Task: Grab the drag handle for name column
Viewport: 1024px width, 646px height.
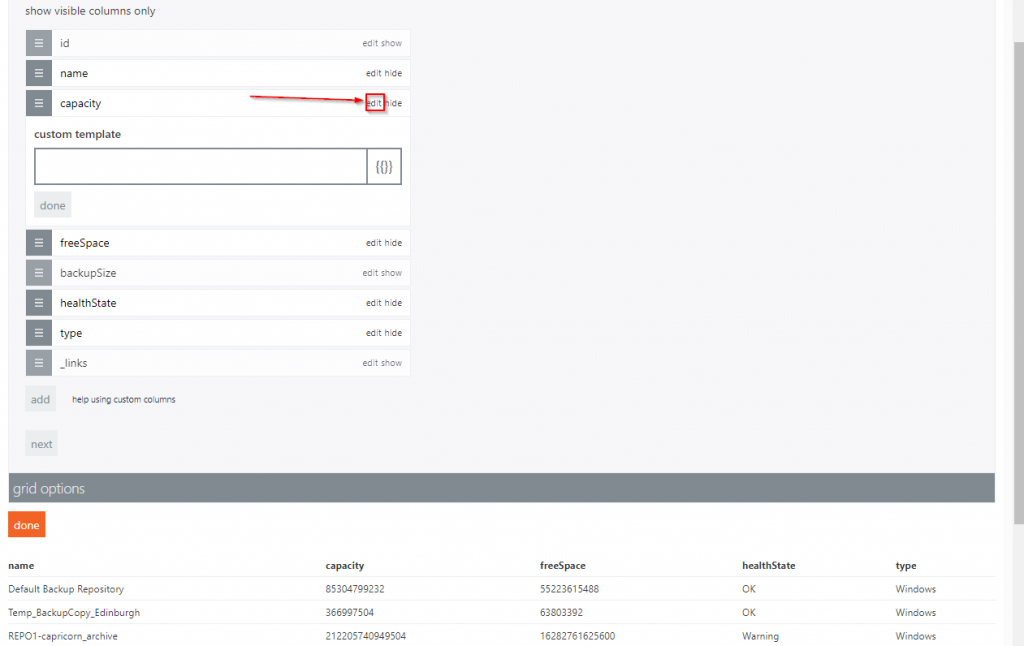Action: (x=39, y=73)
